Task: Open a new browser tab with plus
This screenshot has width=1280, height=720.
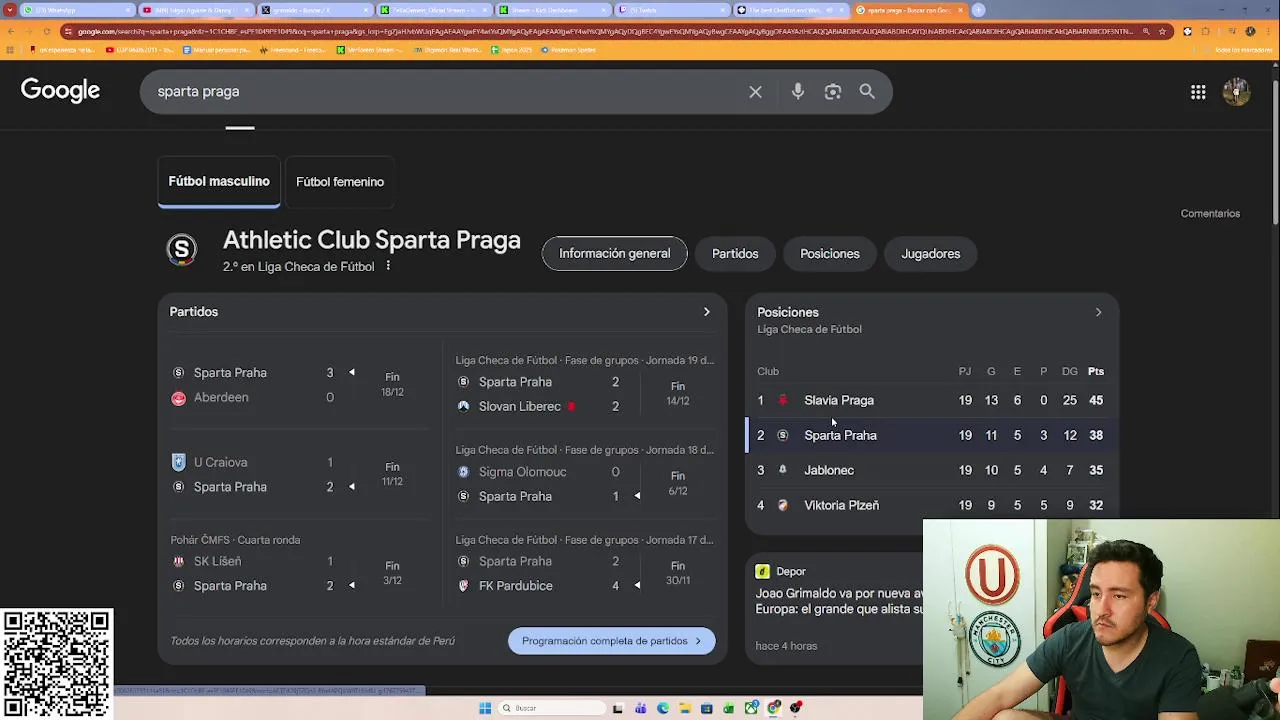Action: (979, 10)
